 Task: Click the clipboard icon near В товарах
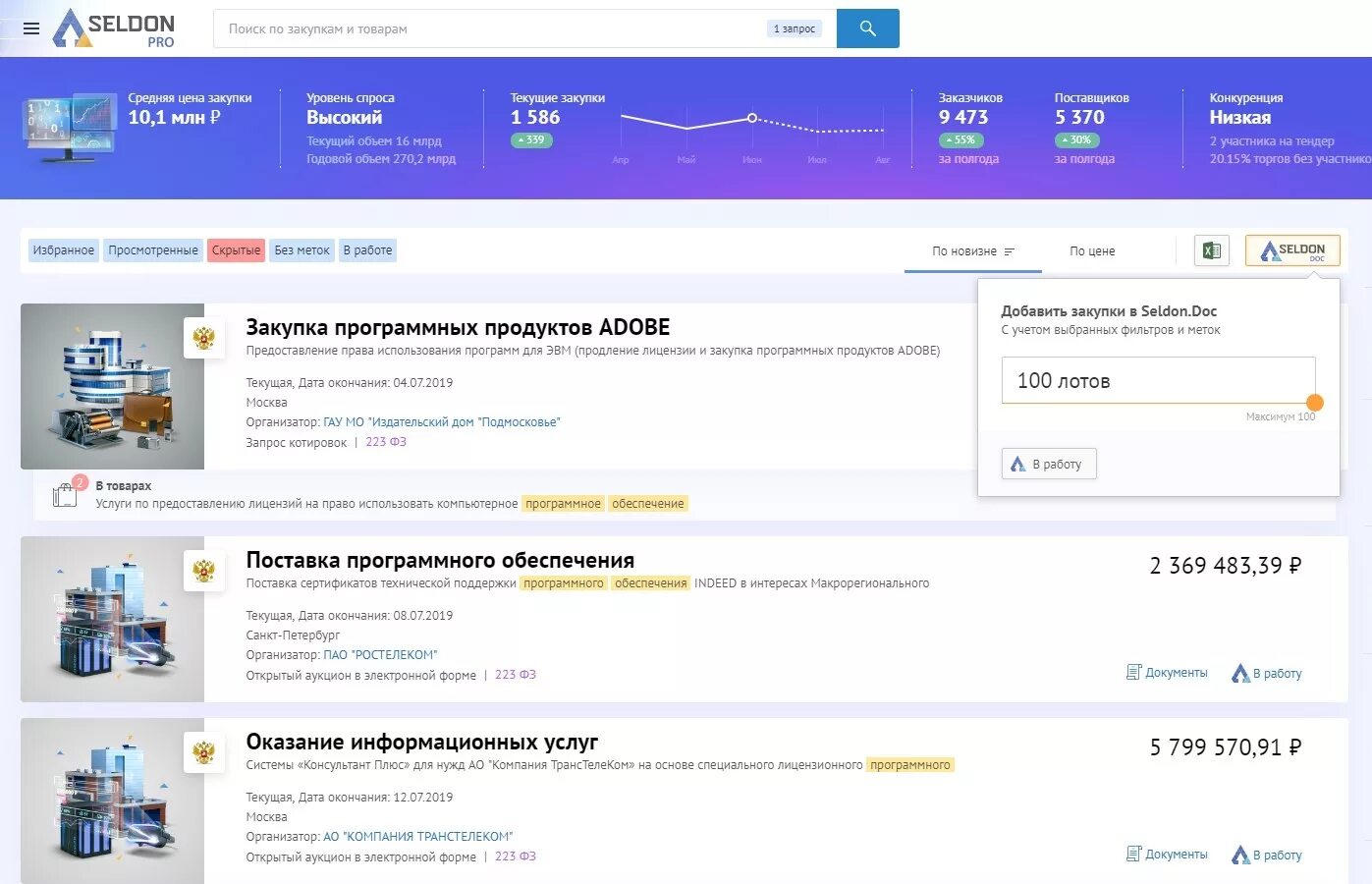[66, 494]
